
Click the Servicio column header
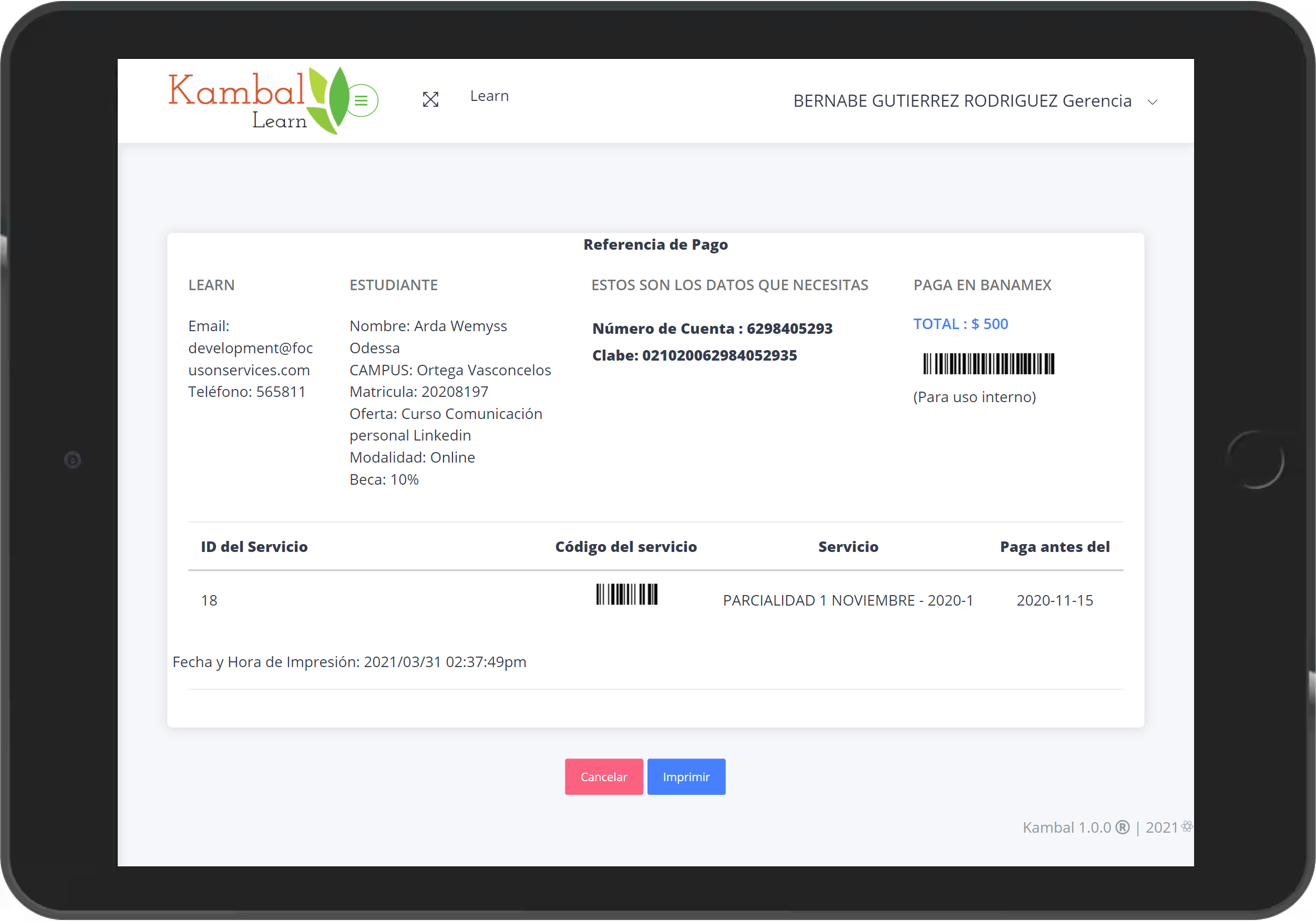[x=848, y=547]
